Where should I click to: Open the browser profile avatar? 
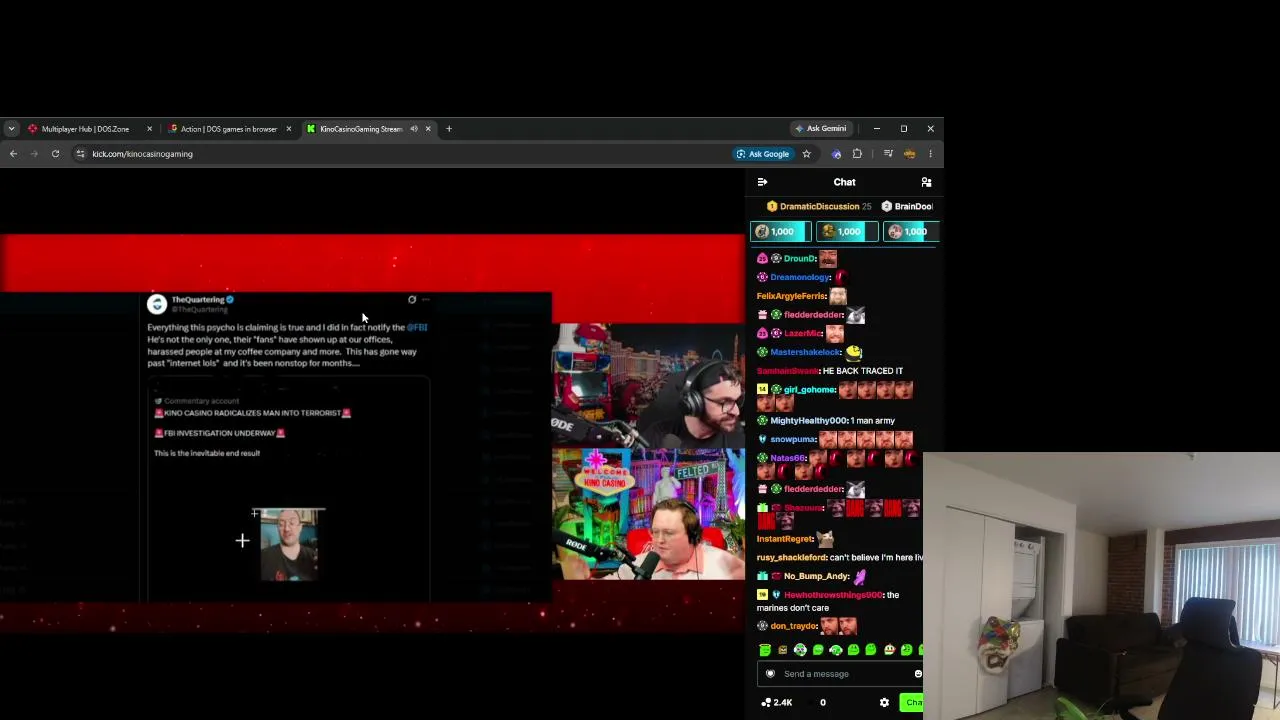tap(909, 154)
